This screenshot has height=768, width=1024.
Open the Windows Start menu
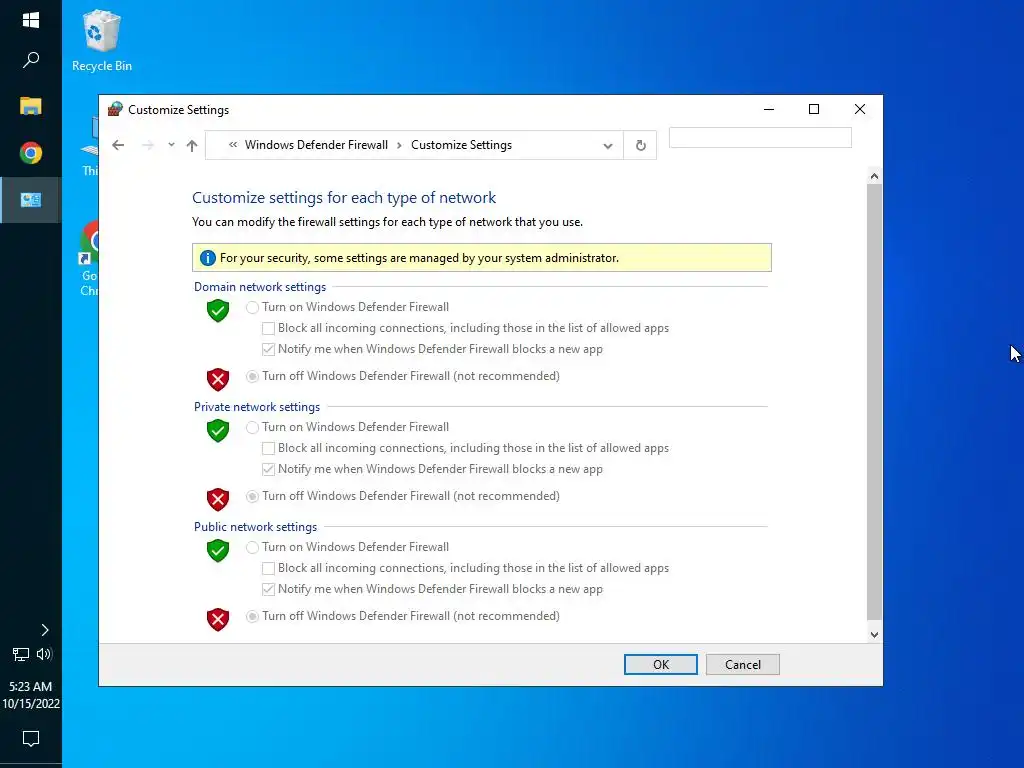tap(31, 20)
